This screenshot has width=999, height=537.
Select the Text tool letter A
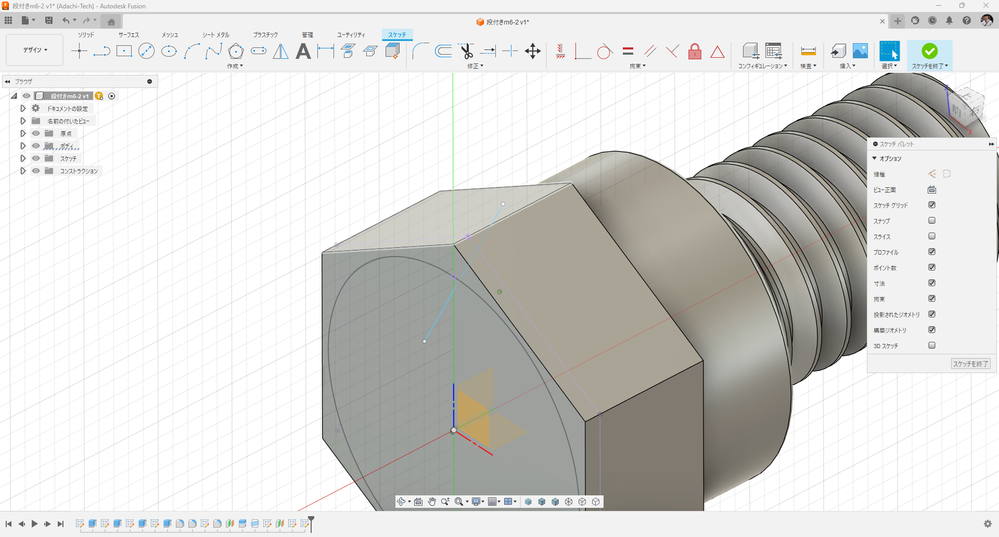tap(303, 52)
